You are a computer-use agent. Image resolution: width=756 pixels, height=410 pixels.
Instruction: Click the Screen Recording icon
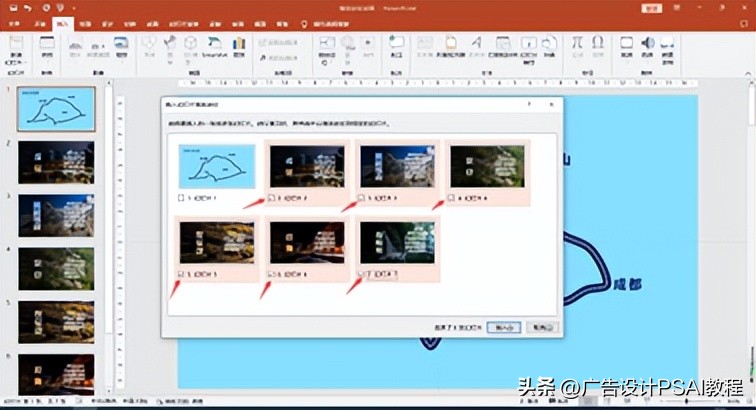[x=667, y=42]
